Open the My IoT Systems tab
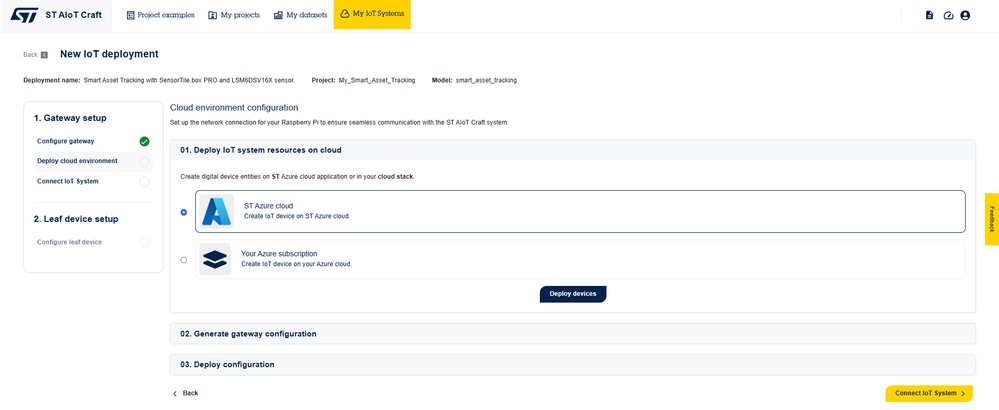999x410 pixels. coord(372,15)
